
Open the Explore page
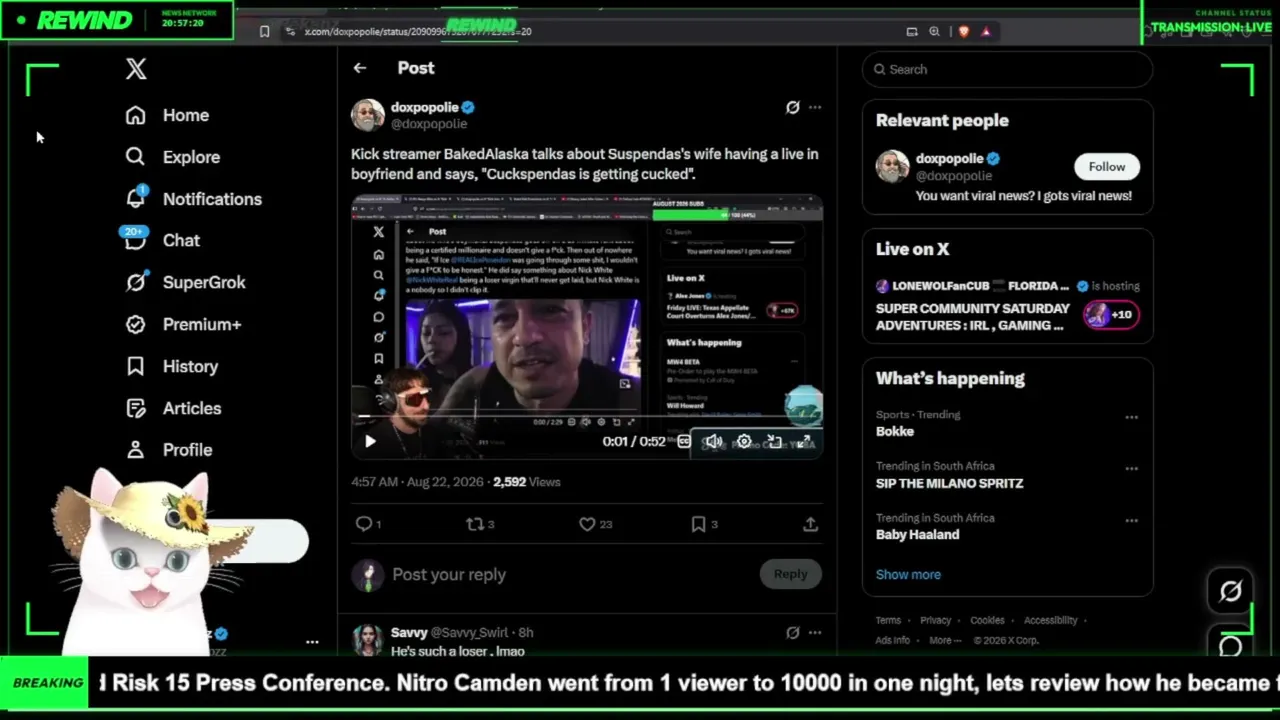pyautogui.click(x=172, y=157)
